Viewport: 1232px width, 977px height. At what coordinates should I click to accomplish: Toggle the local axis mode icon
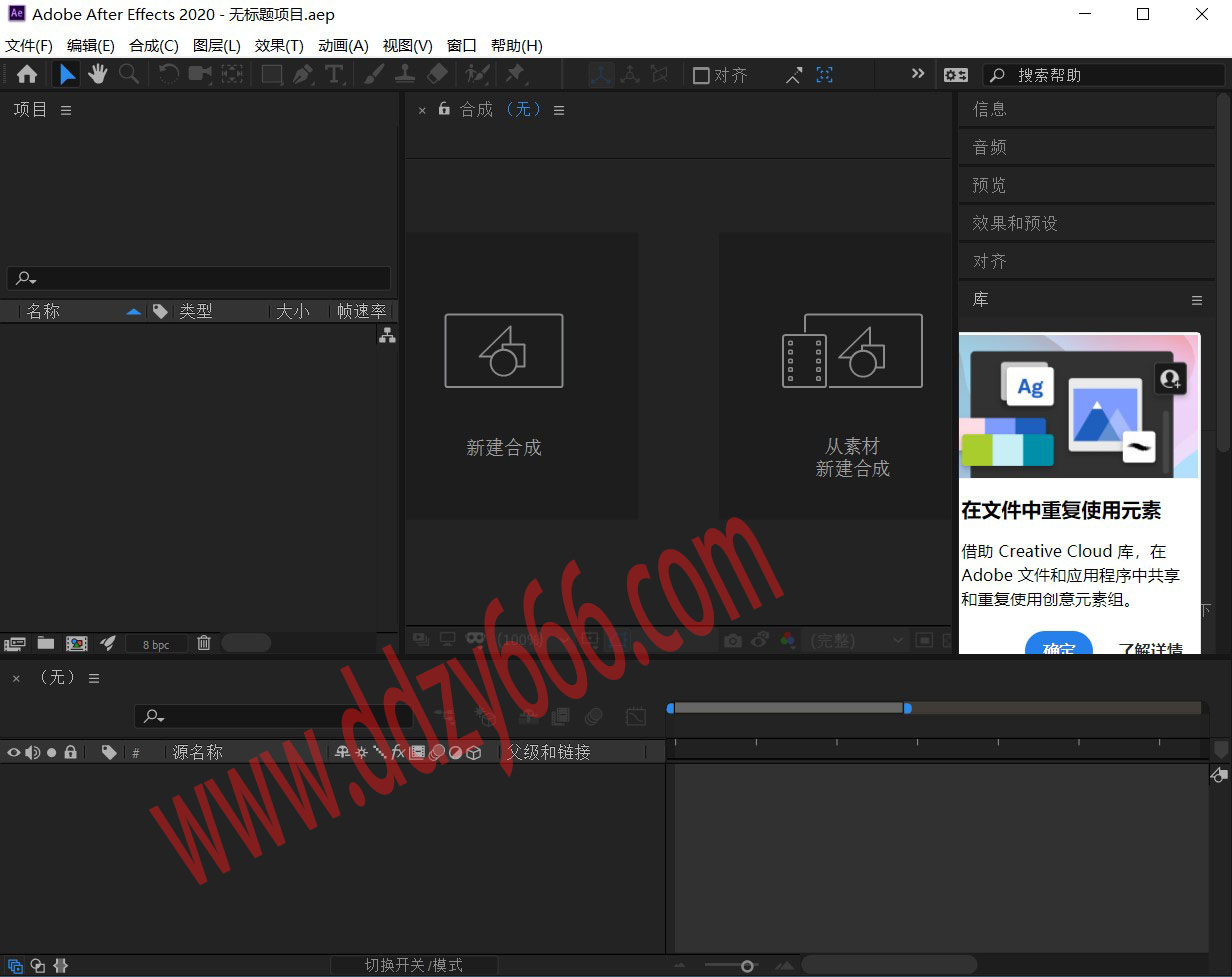click(x=601, y=75)
